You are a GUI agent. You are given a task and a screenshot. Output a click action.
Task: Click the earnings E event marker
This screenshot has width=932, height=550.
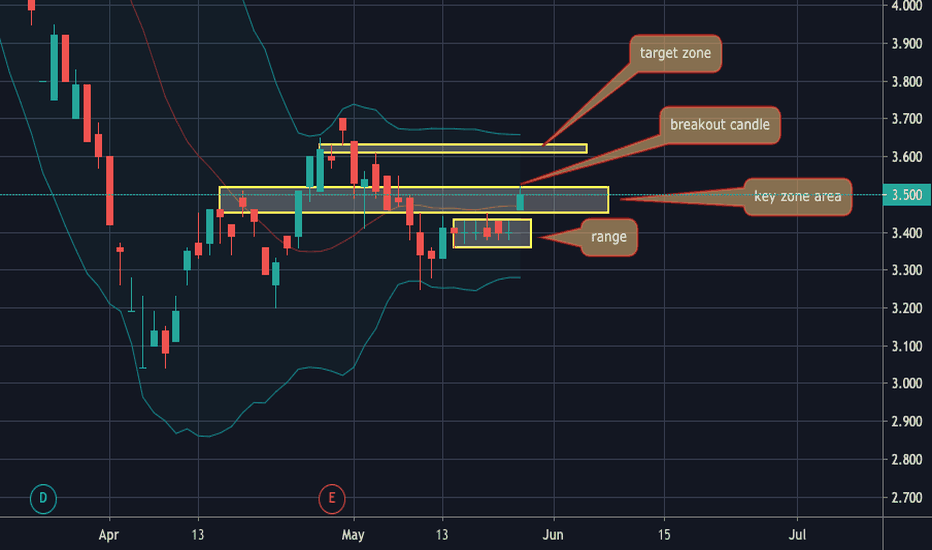tap(332, 498)
